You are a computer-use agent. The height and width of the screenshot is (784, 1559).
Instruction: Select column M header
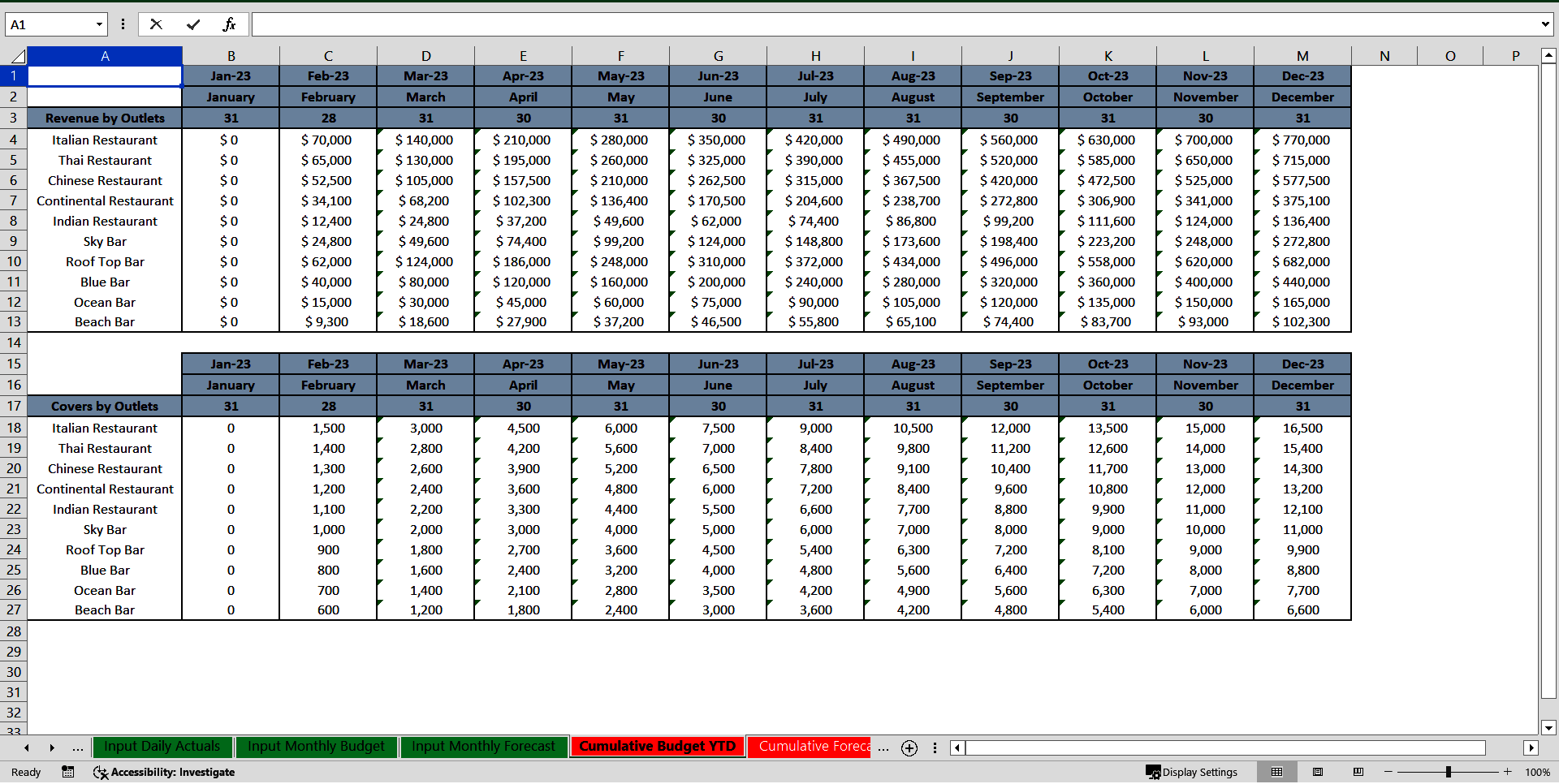click(x=1302, y=56)
